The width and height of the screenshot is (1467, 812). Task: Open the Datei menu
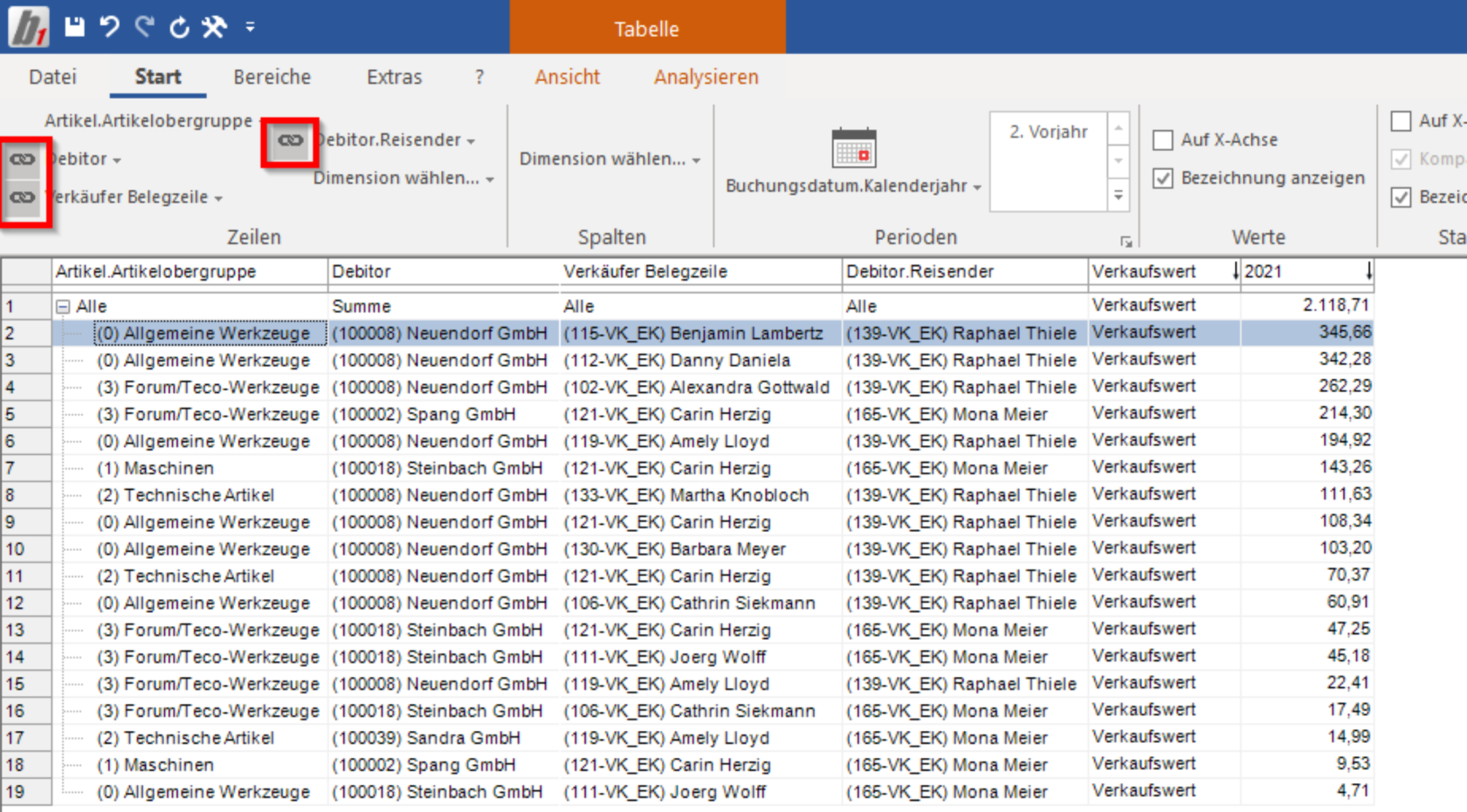(x=52, y=77)
